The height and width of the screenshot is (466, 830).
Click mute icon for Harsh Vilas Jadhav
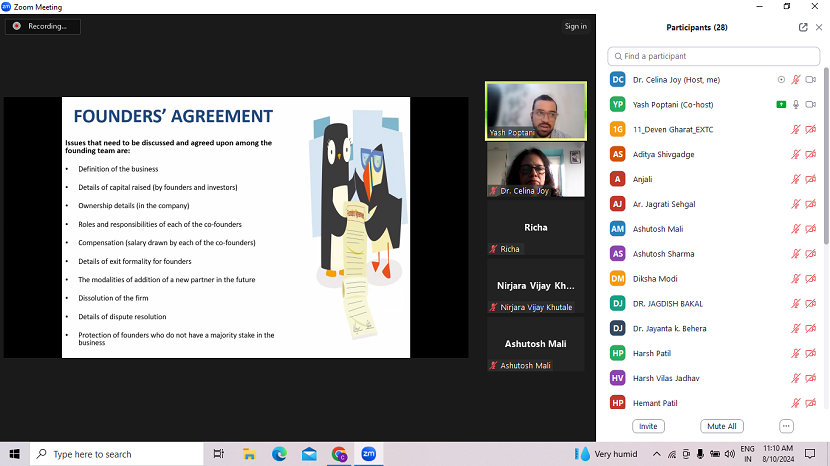796,378
